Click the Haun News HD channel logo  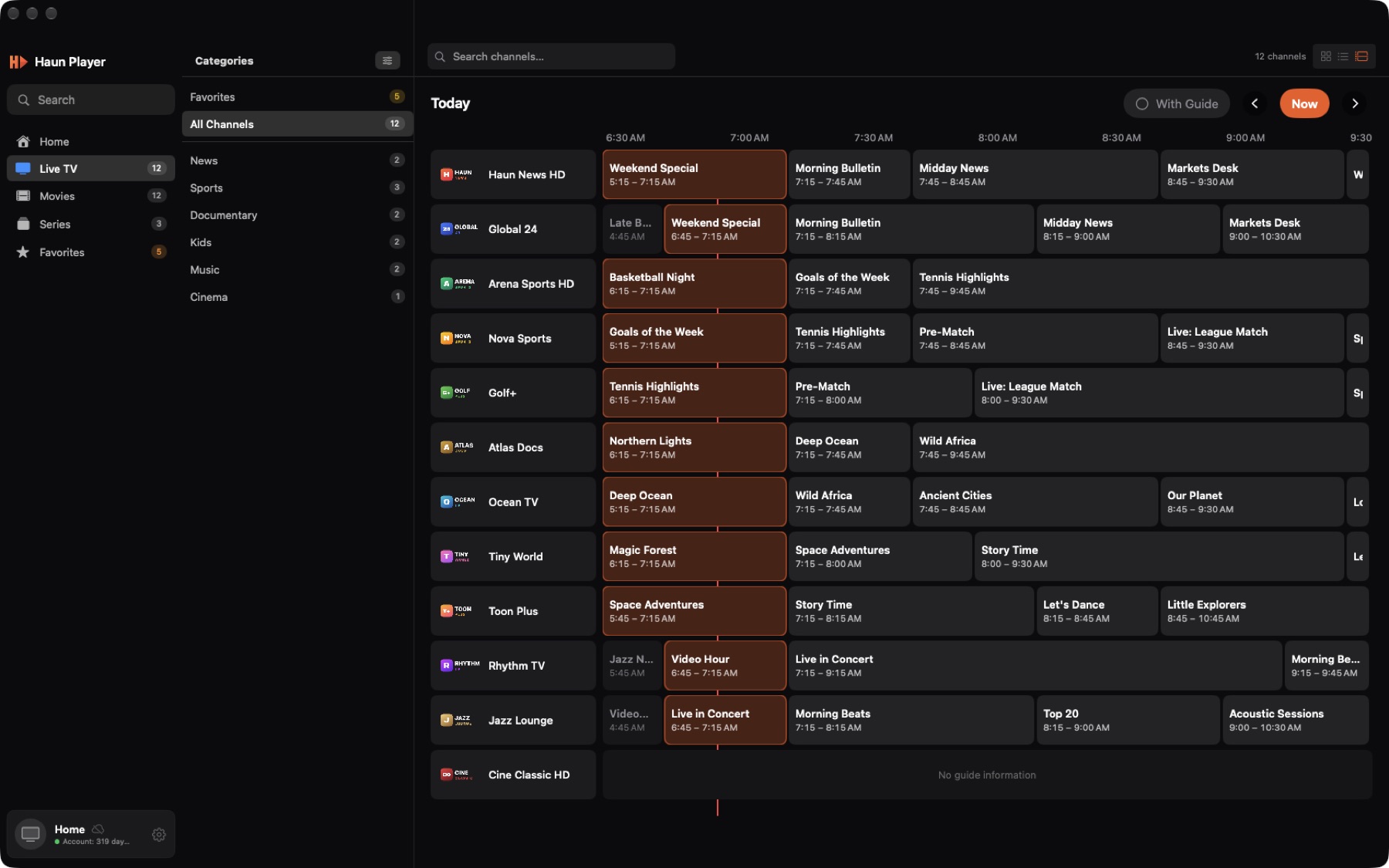457,174
